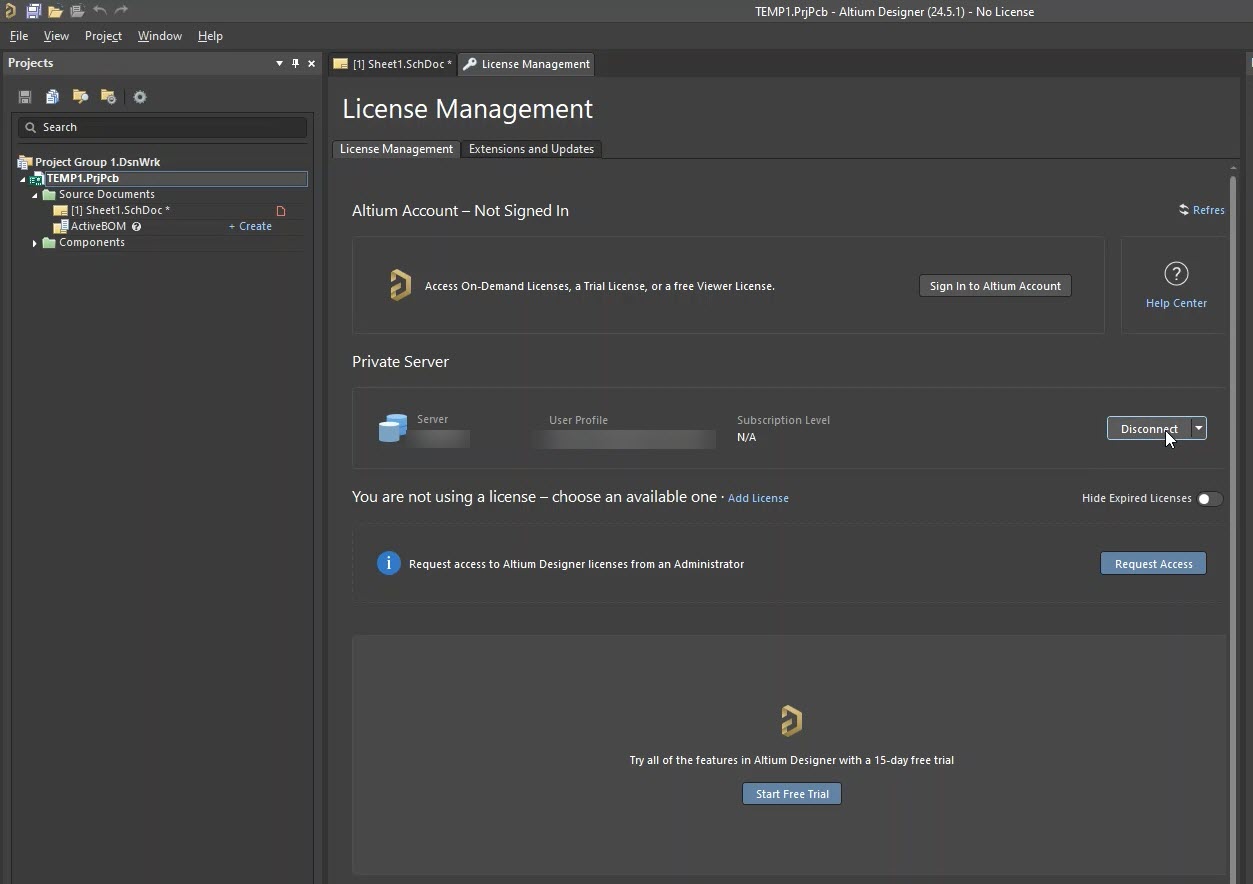Click the Undo arrow in the title bar

[x=99, y=11]
